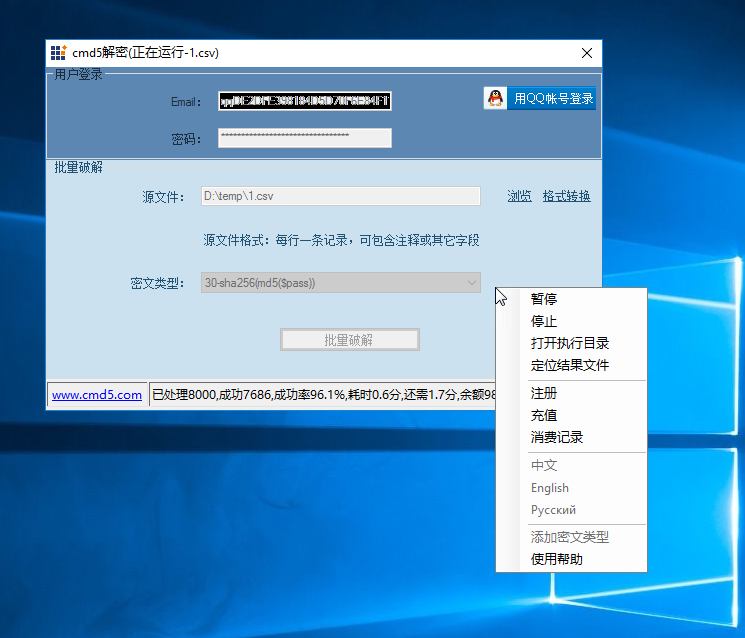This screenshot has width=745, height=638.
Task: Click the 用户登录 group label
Action: (78, 75)
